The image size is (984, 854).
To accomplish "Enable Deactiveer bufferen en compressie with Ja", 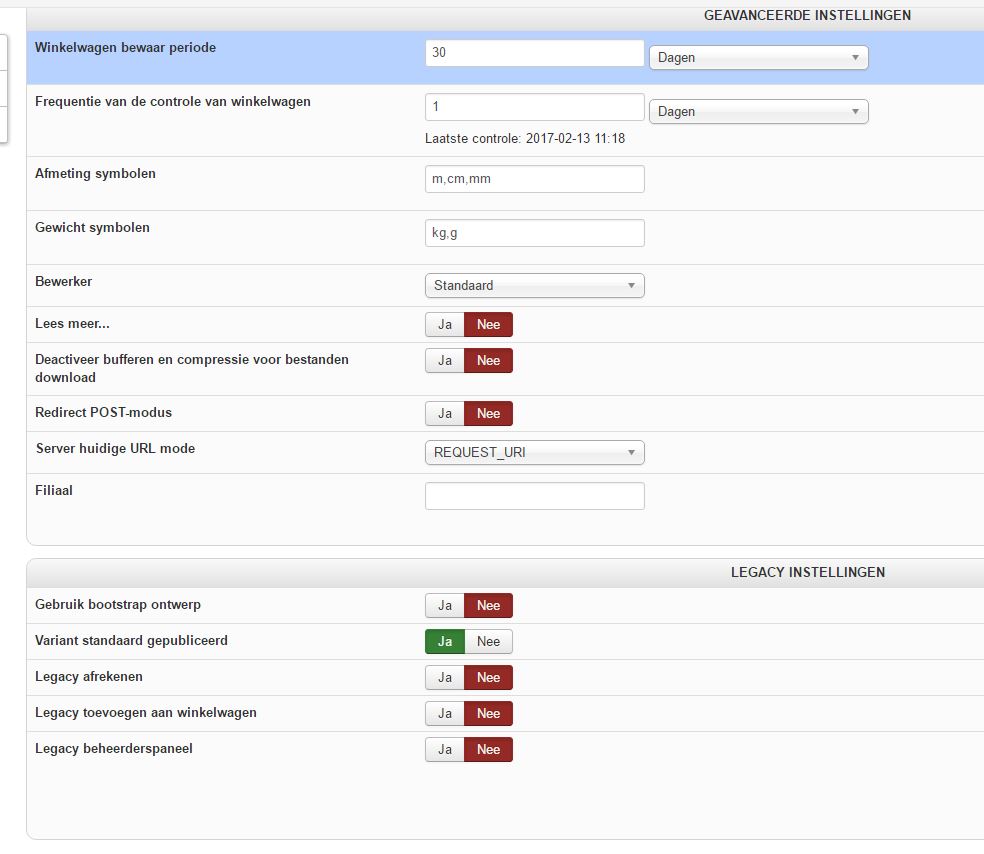I will point(445,361).
